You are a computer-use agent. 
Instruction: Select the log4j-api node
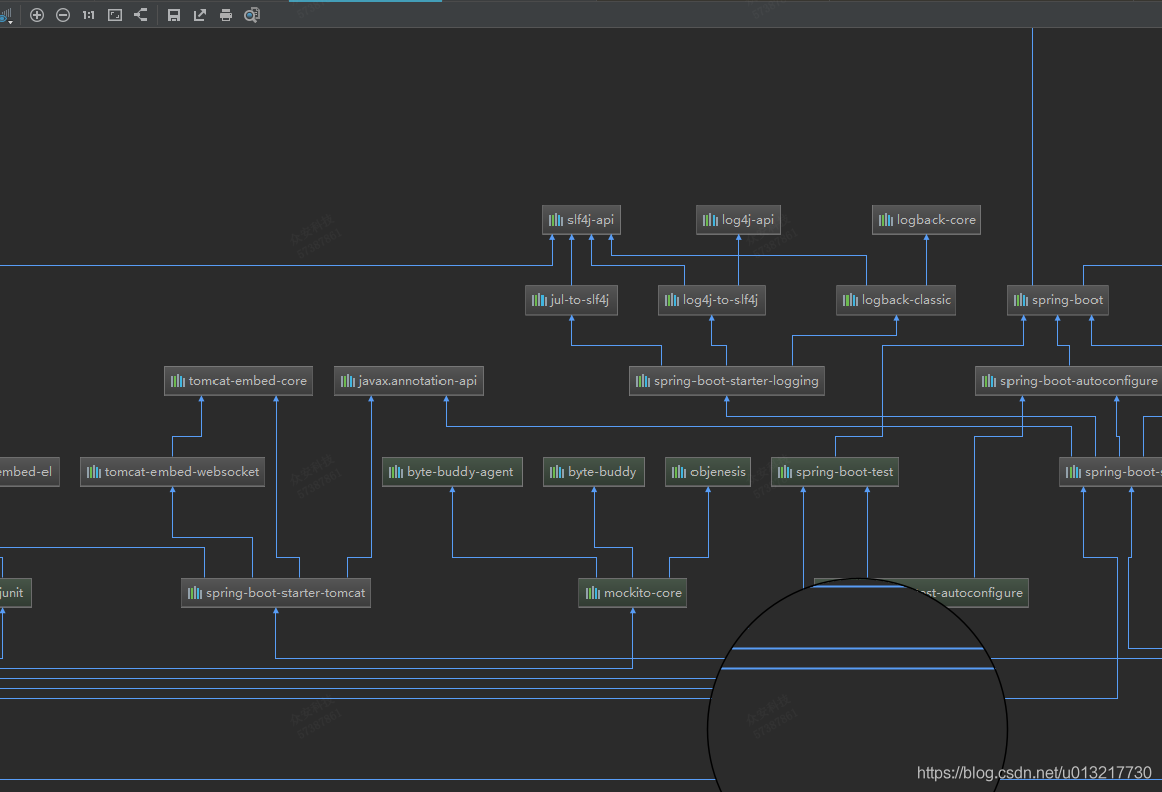click(x=738, y=220)
